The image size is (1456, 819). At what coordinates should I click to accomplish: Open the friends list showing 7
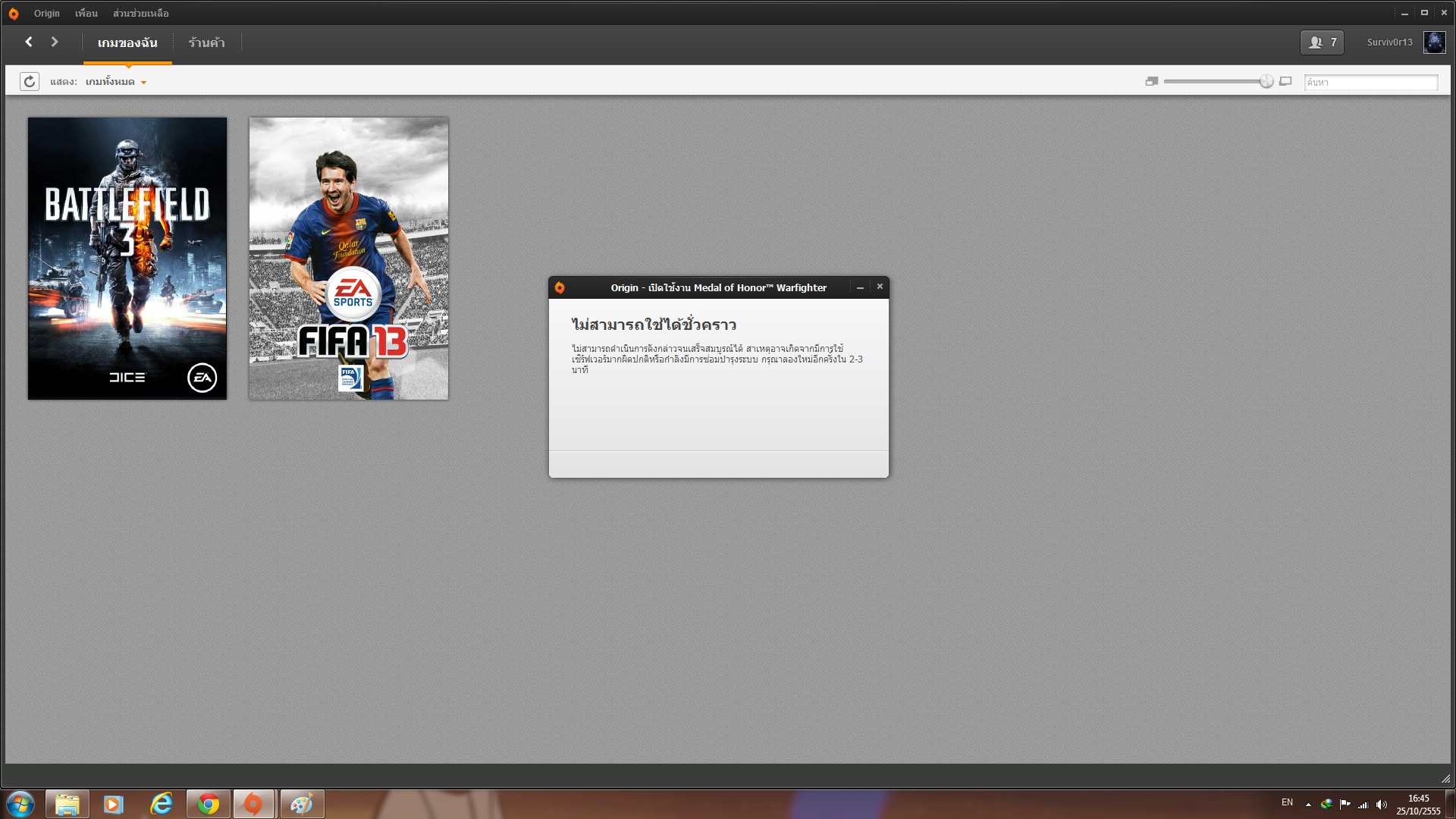click(x=1322, y=42)
